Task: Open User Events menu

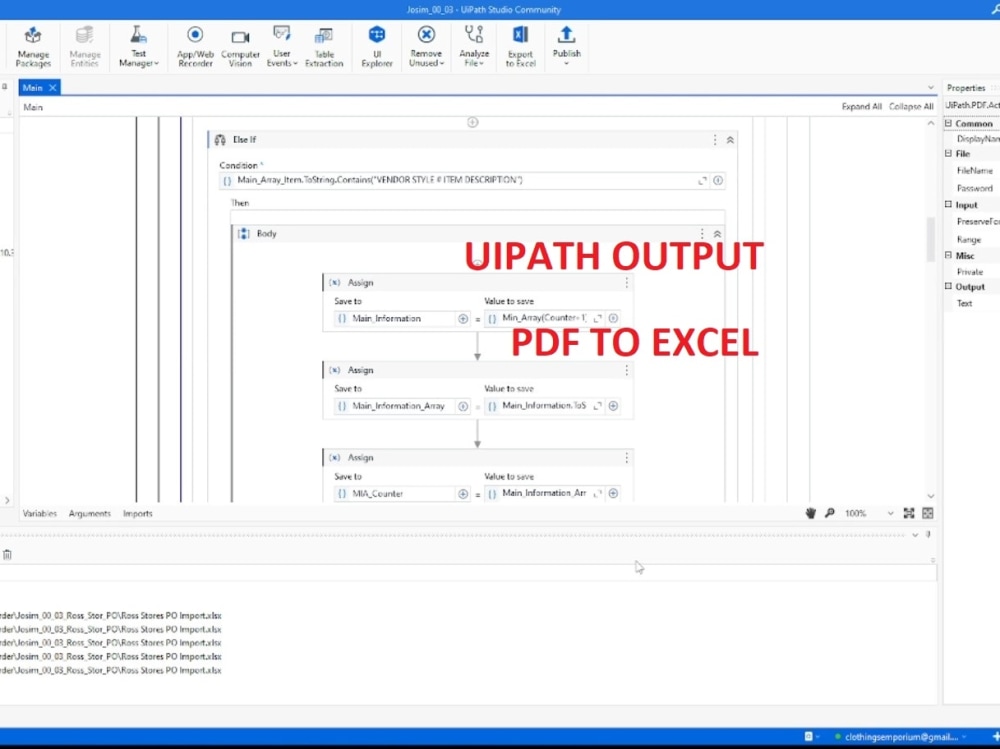Action: [x=281, y=47]
